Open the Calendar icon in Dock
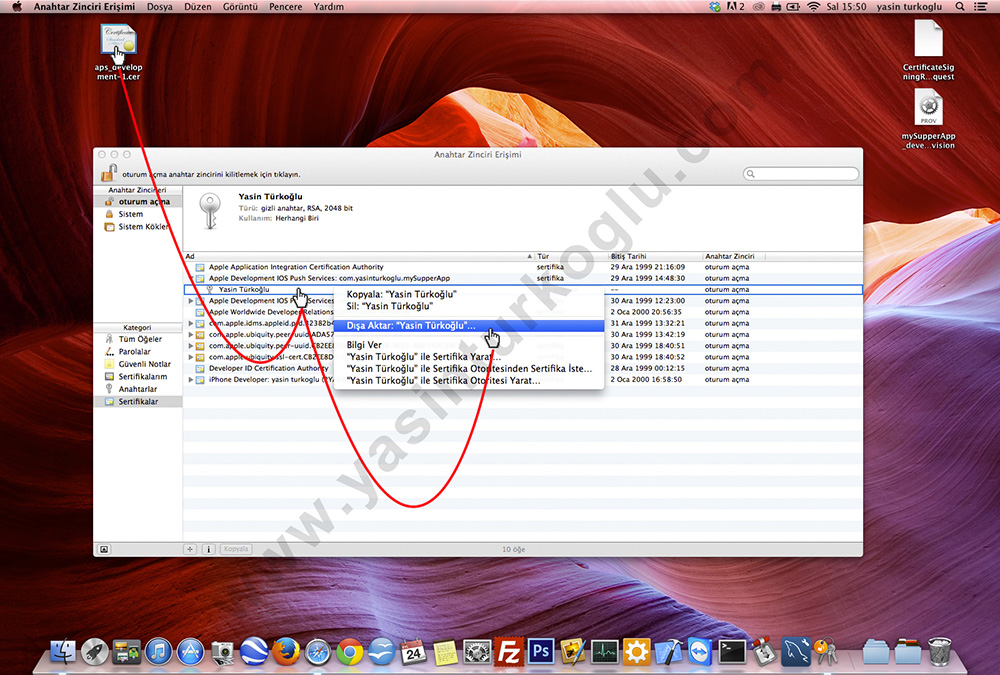This screenshot has height=675, width=1000. click(413, 651)
